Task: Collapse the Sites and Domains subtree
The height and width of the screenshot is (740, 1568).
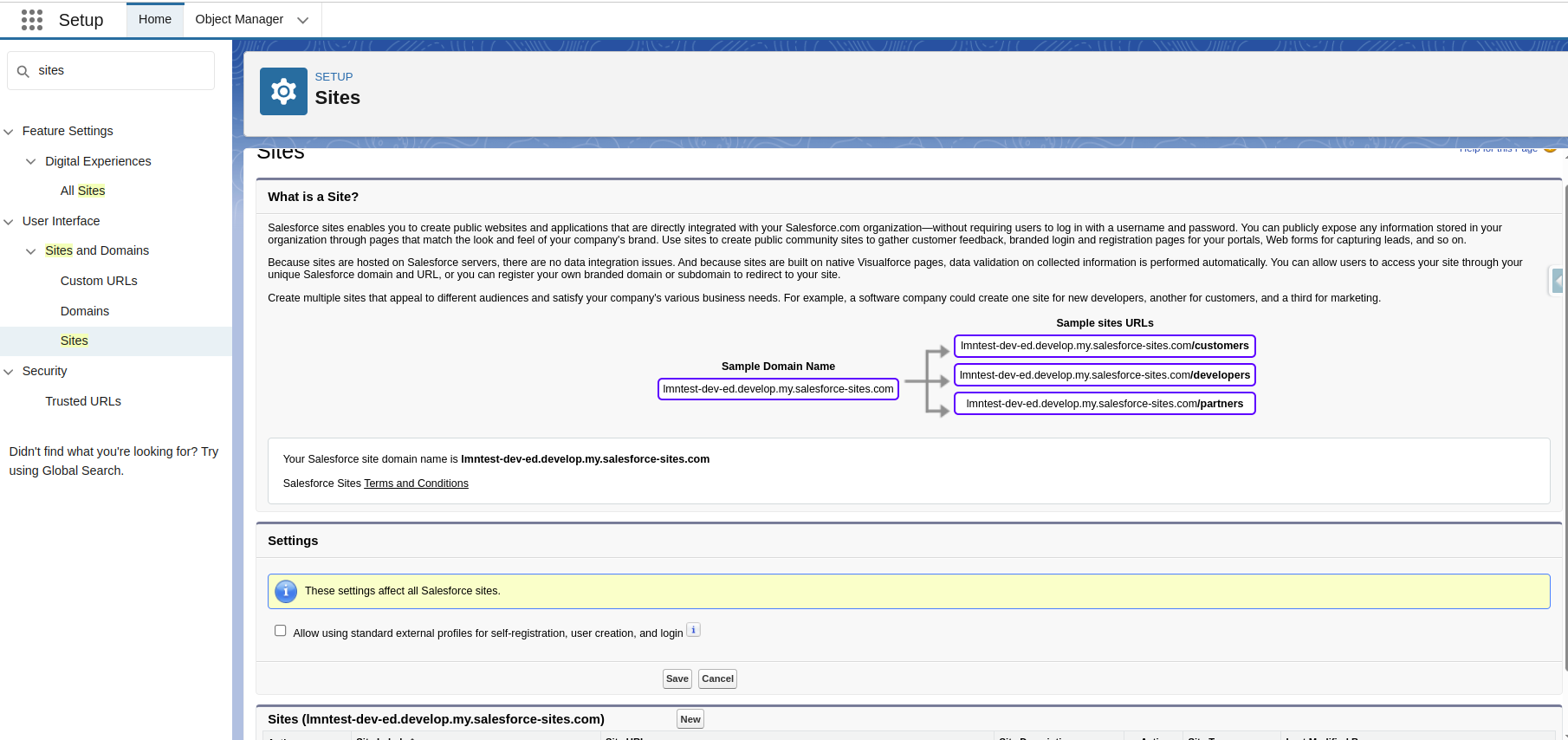Action: [x=31, y=251]
